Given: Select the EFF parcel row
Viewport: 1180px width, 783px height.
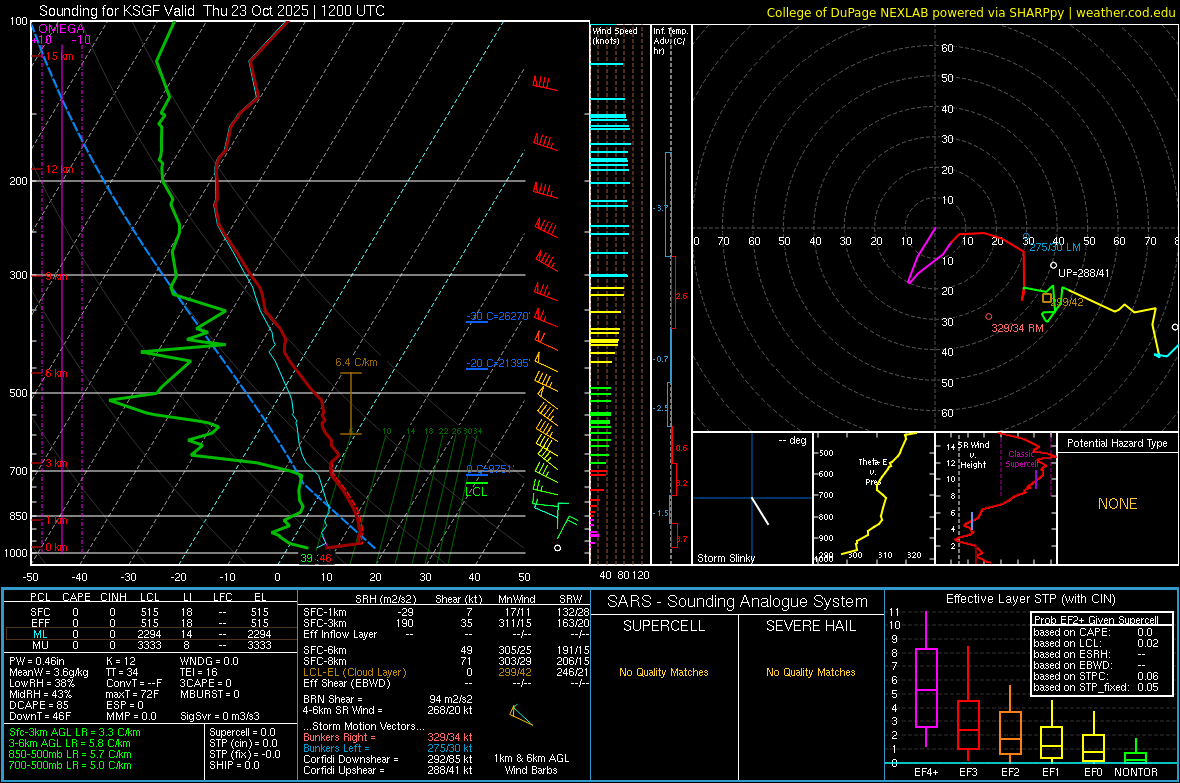Looking at the screenshot, I should pyautogui.click(x=151, y=623).
